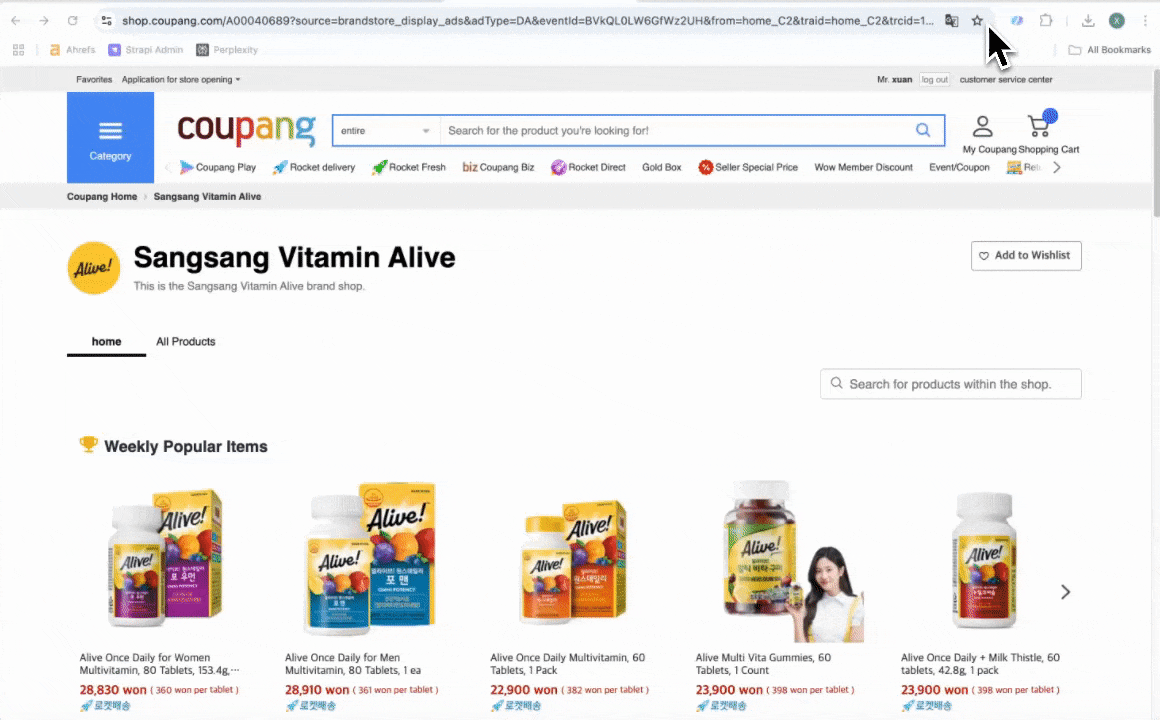
Task: Click search field for products within shop
Action: [x=951, y=384]
